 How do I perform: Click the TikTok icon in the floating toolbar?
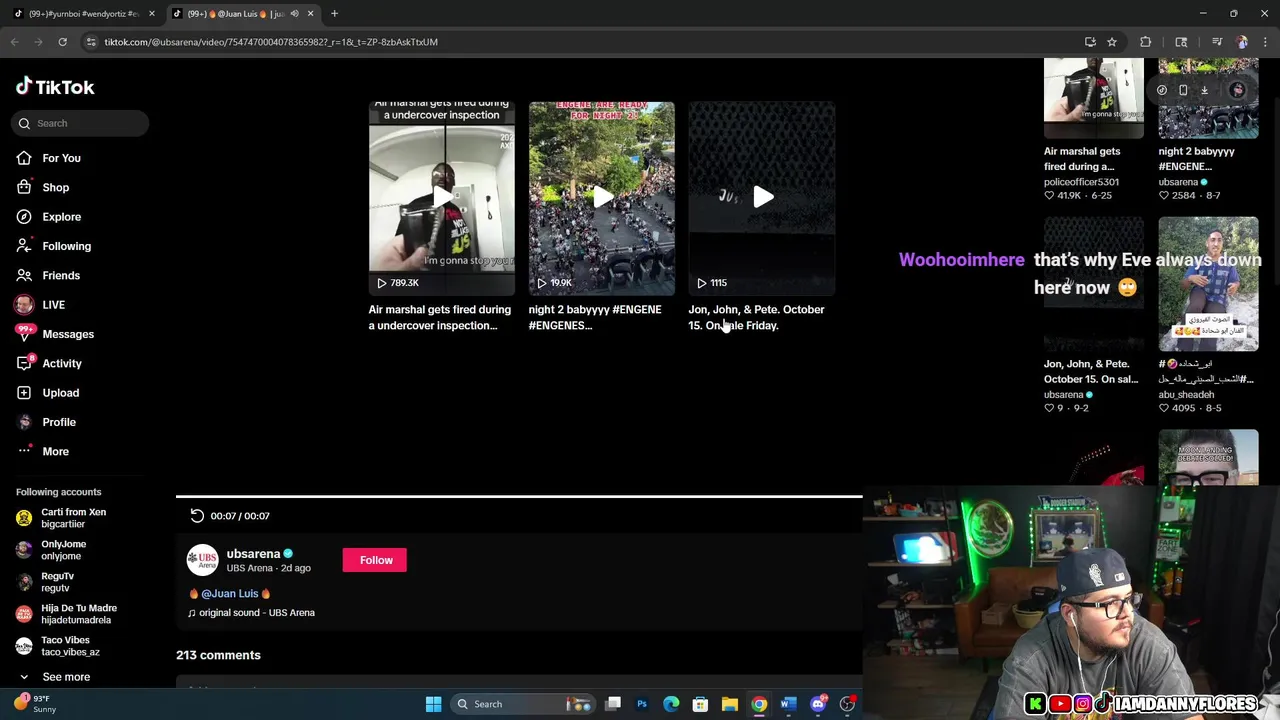pyautogui.click(x=1162, y=90)
